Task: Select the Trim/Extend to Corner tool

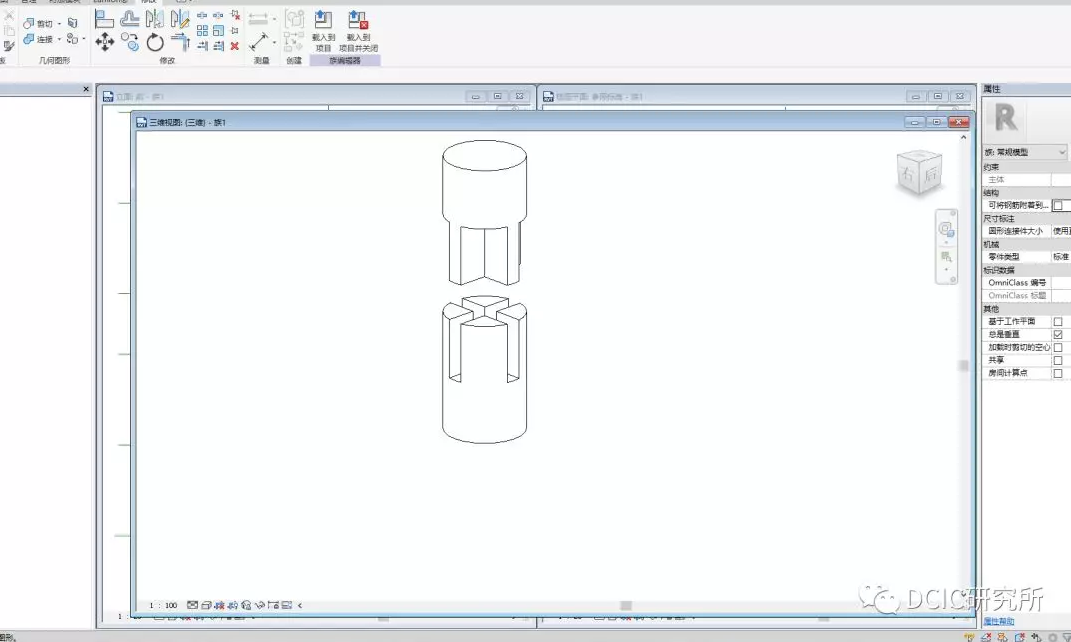Action: pyautogui.click(x=180, y=42)
